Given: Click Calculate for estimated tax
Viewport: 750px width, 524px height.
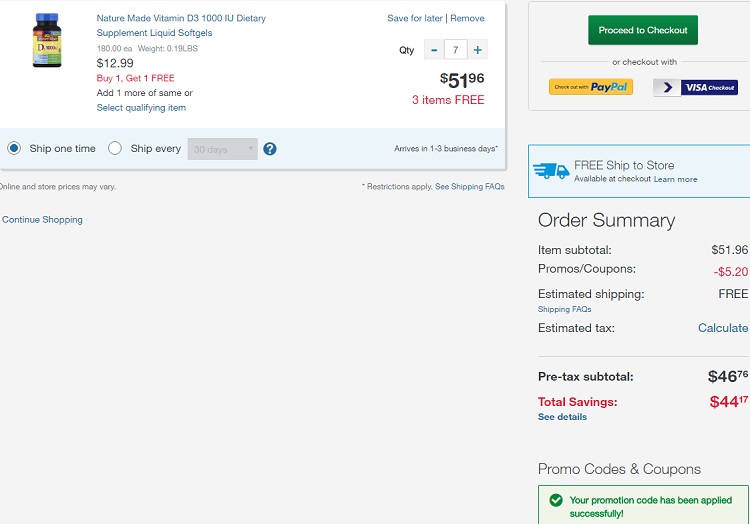Looking at the screenshot, I should coord(723,328).
